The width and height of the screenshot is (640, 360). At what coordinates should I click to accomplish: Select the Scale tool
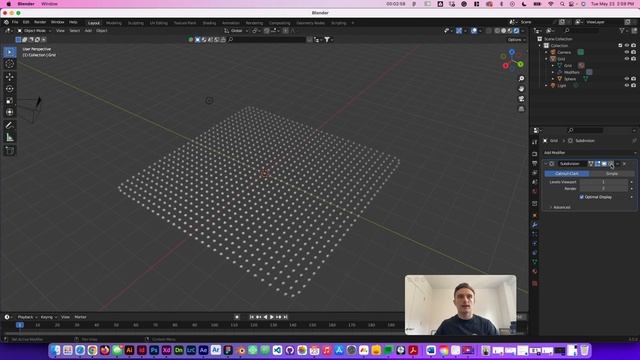pyautogui.click(x=10, y=100)
